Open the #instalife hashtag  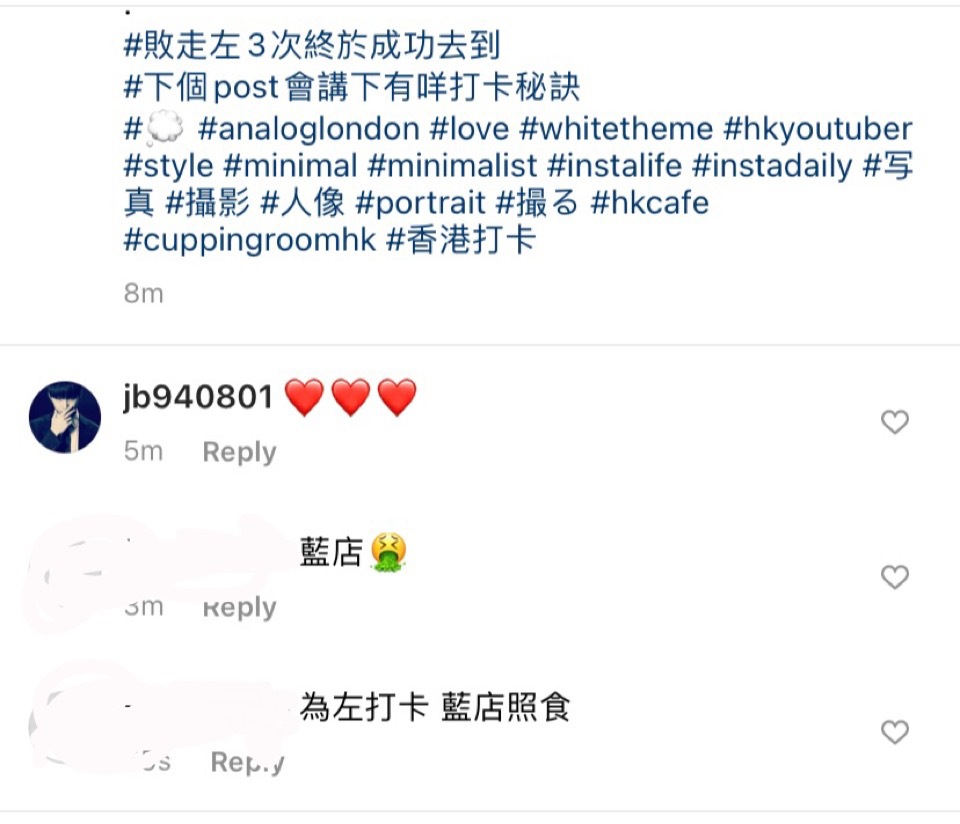coord(615,166)
